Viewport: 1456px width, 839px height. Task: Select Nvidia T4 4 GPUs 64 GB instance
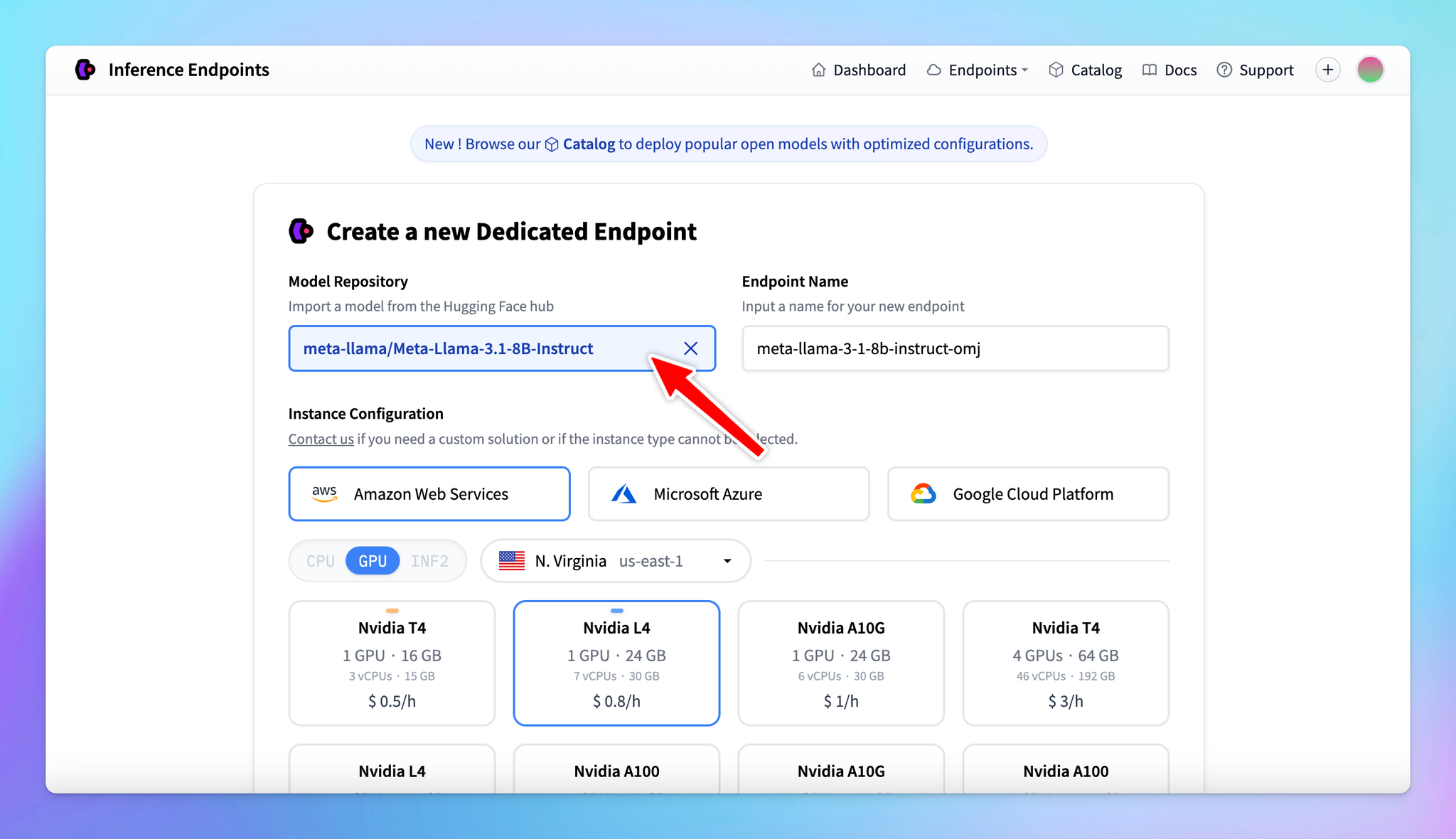coord(1066,663)
